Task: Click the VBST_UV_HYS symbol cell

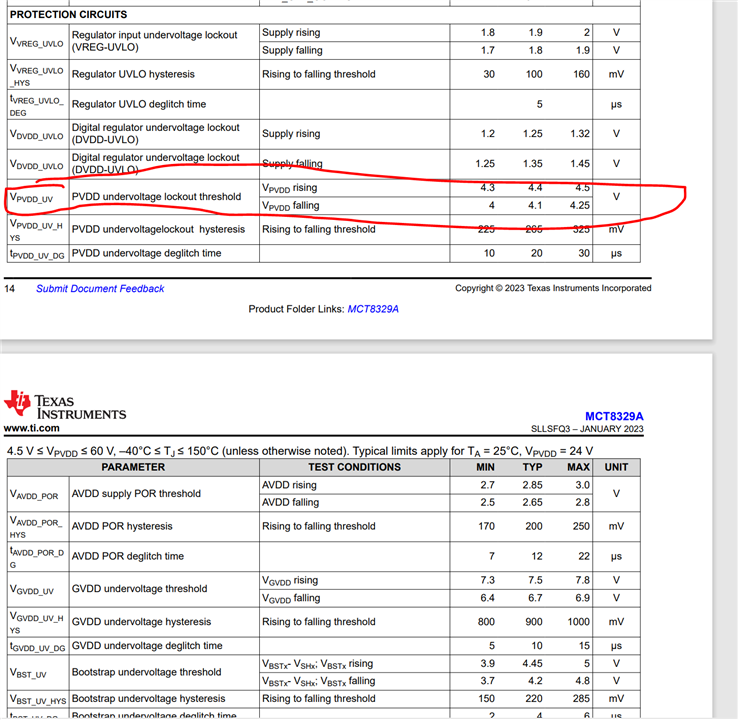Action: click(x=38, y=699)
